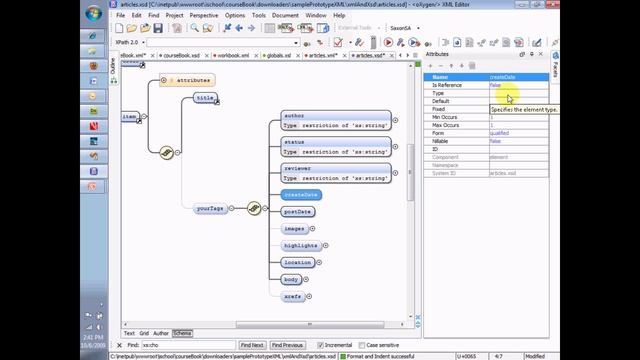Expand the highlights element node

325,246
